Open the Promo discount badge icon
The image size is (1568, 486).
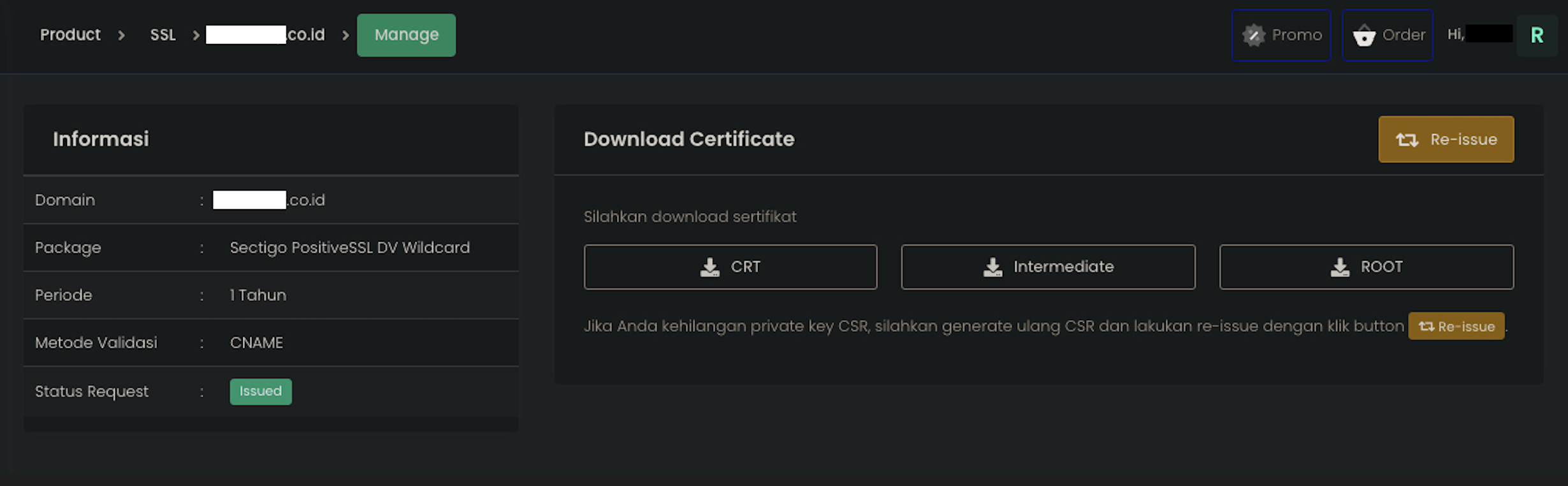tap(1254, 35)
